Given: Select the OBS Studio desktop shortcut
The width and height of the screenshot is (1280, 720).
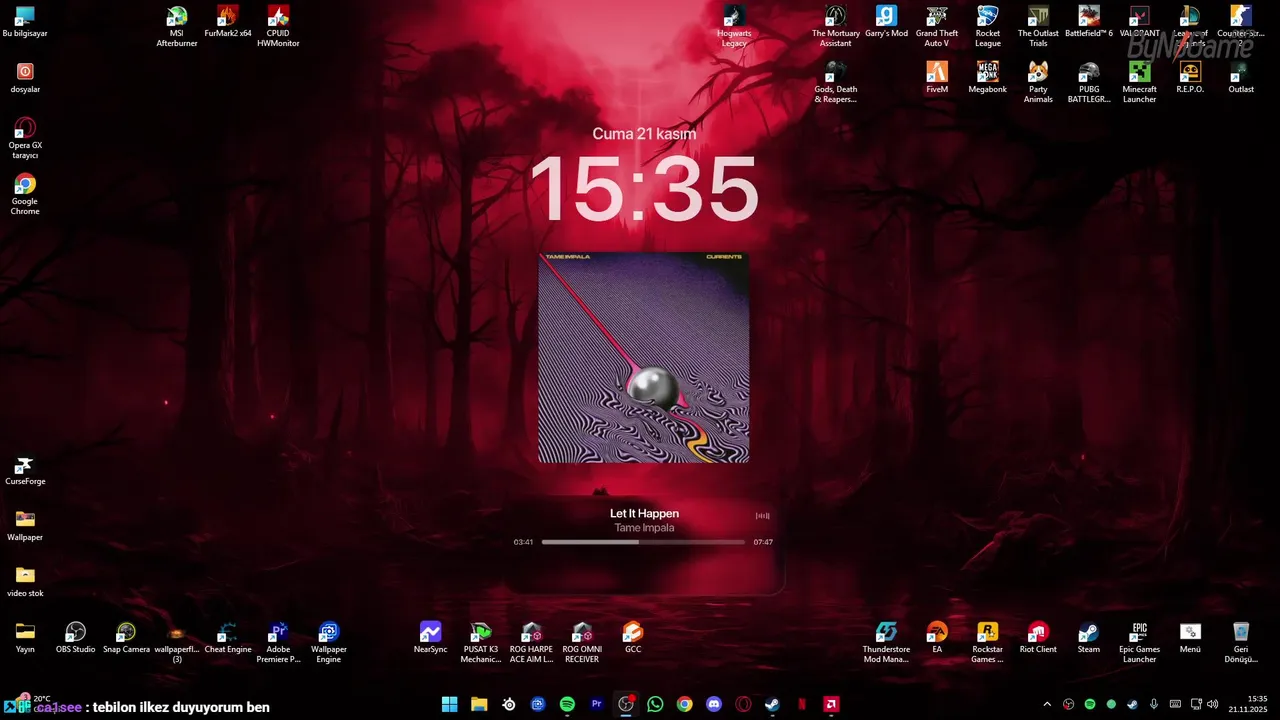Looking at the screenshot, I should pyautogui.click(x=76, y=638).
